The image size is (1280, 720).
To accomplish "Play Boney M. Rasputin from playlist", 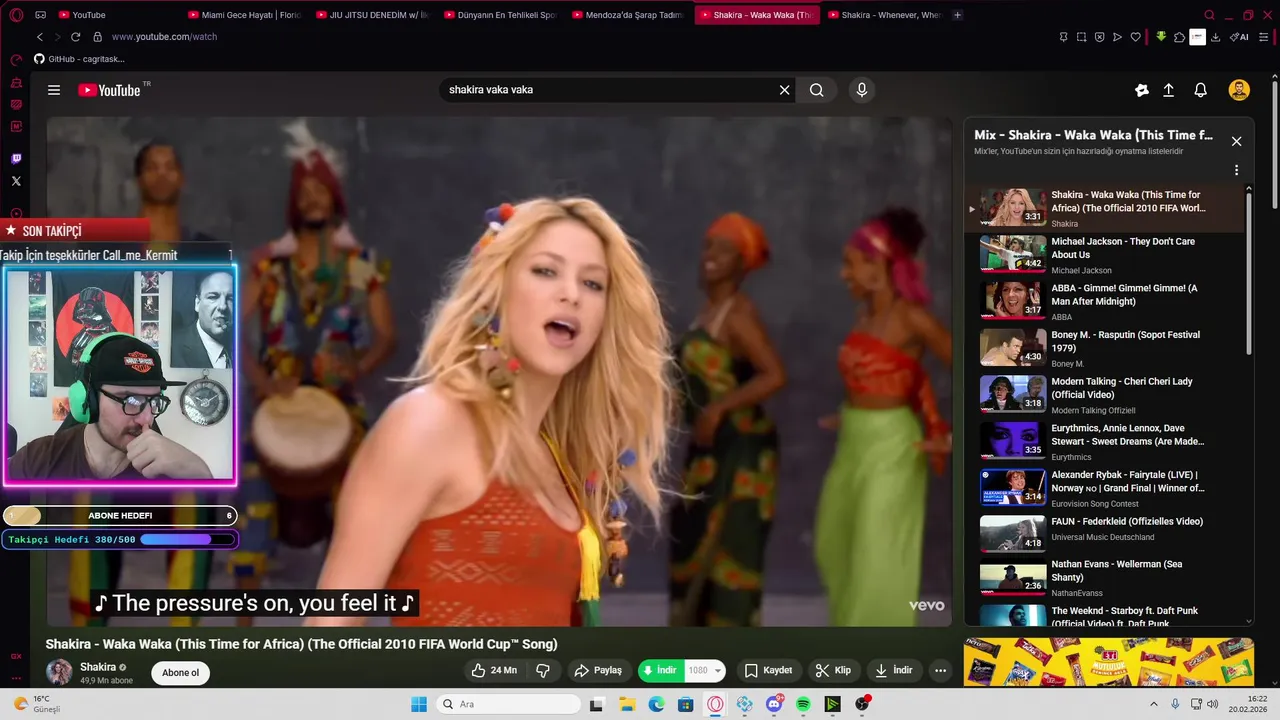I will click(x=1104, y=349).
